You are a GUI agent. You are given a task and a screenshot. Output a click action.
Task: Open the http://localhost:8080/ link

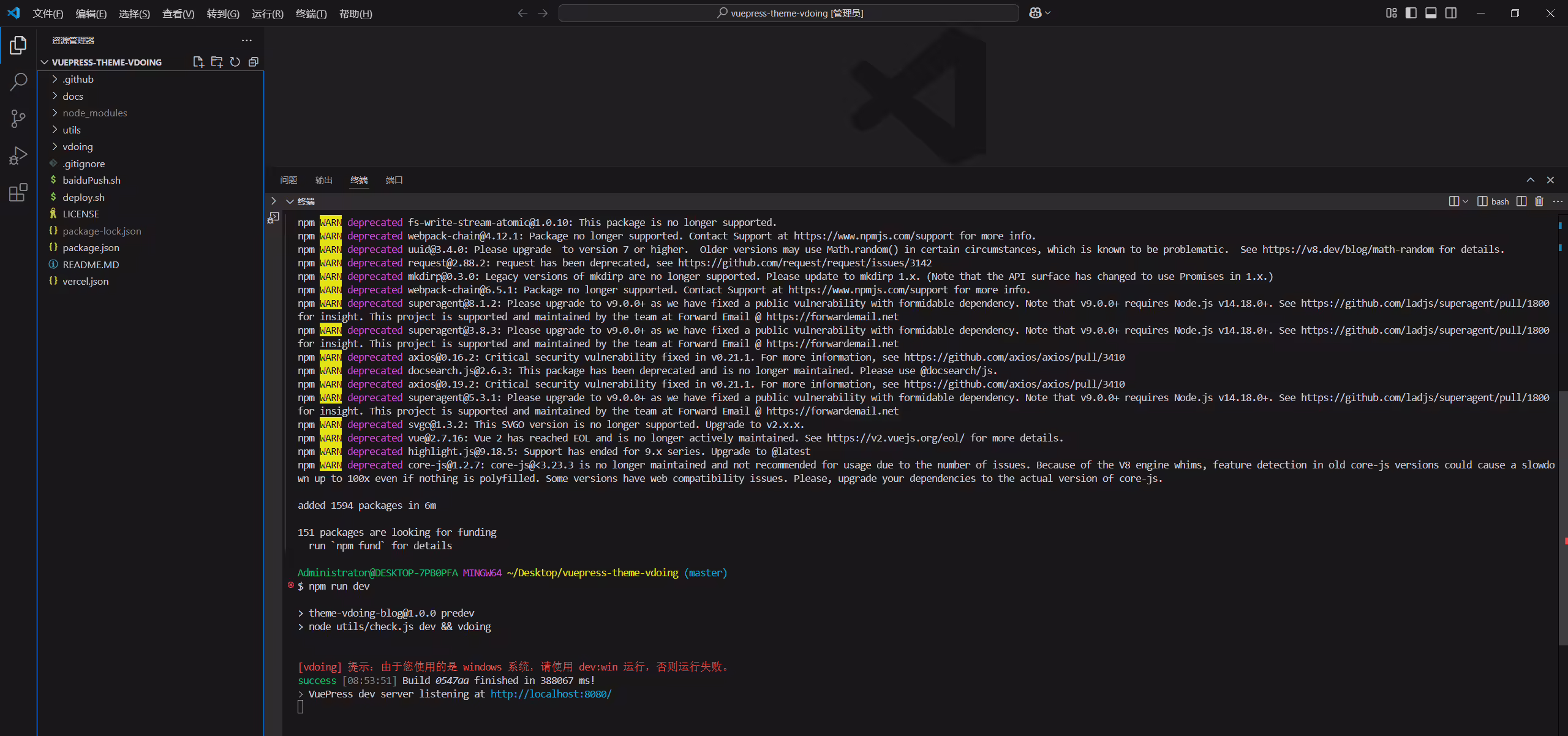click(551, 694)
